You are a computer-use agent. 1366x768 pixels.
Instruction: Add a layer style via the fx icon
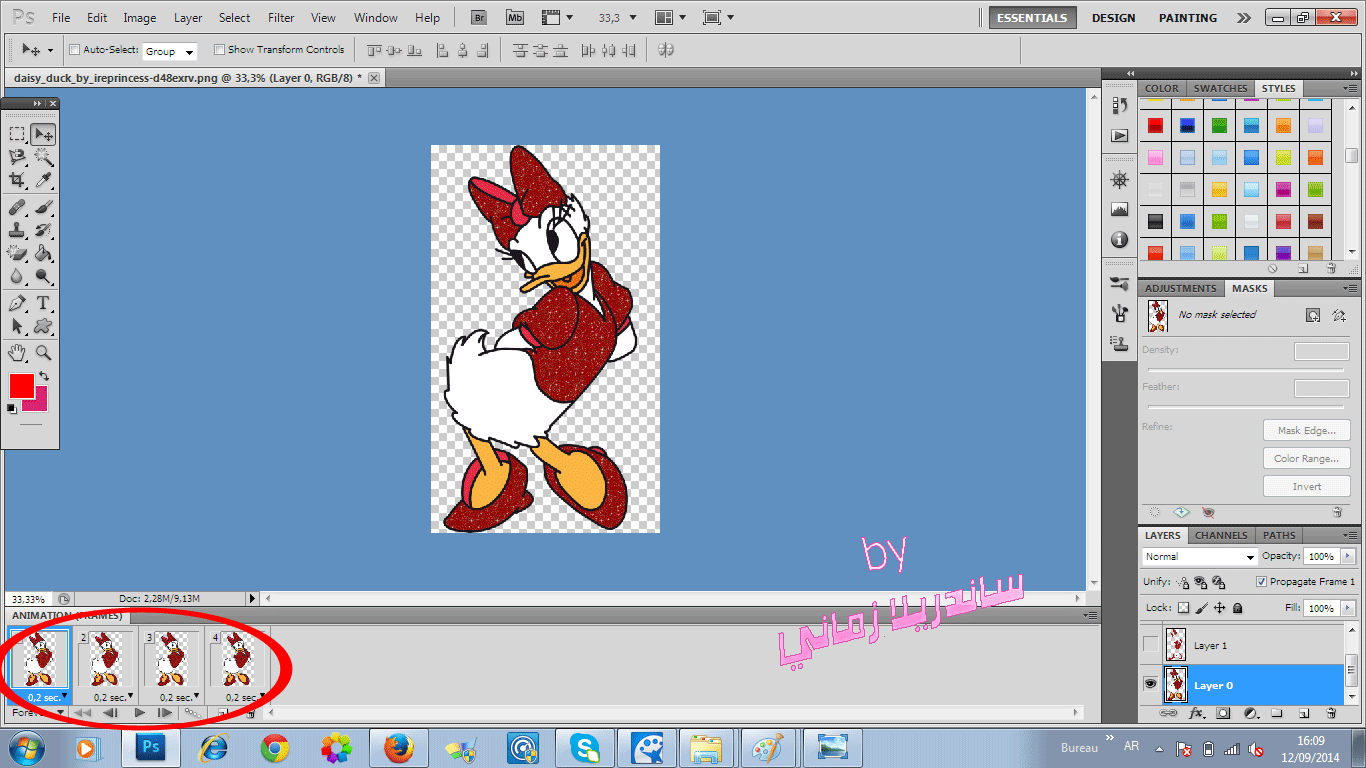pos(1196,714)
